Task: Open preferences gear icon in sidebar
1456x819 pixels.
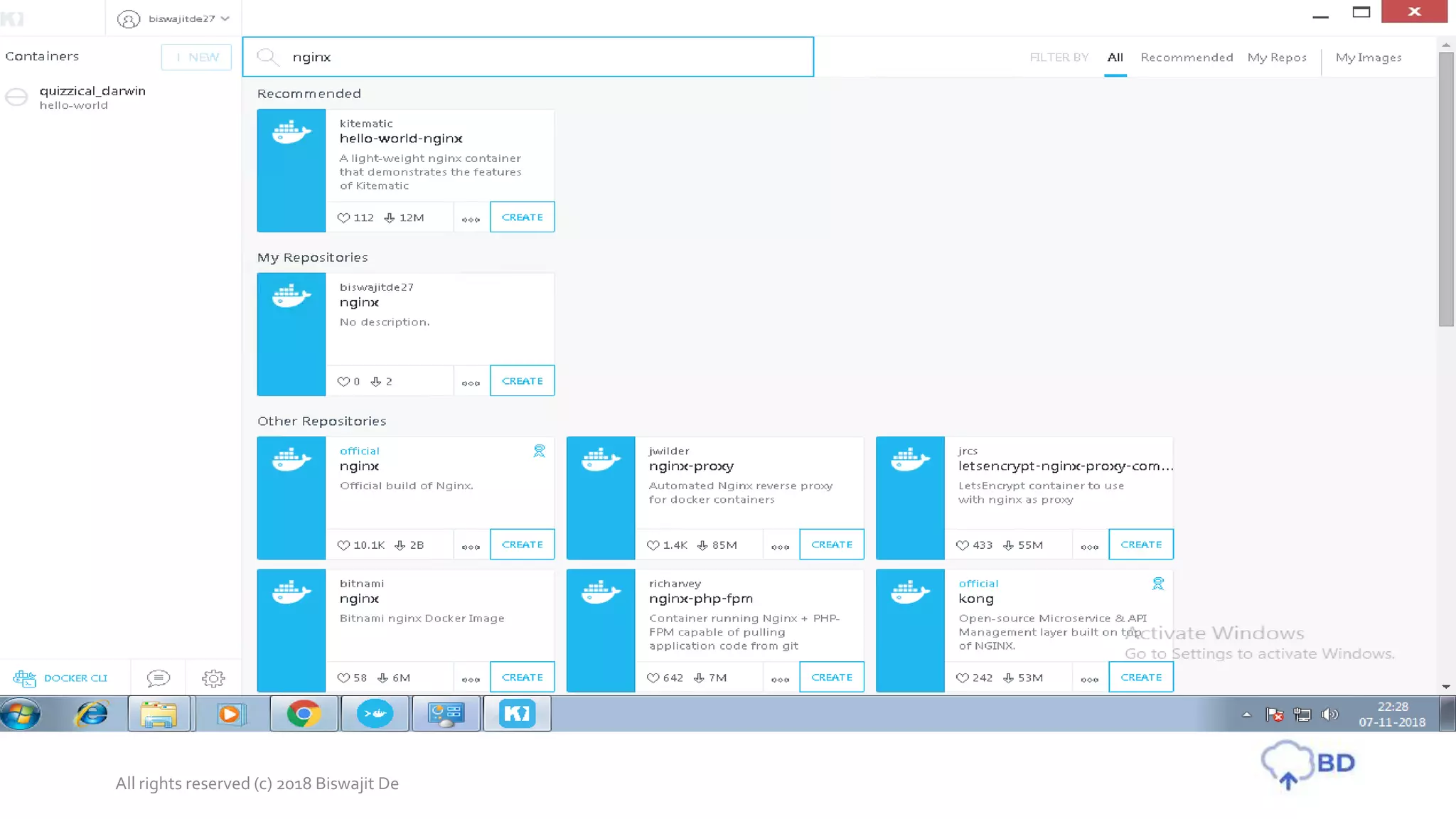Action: [x=213, y=678]
